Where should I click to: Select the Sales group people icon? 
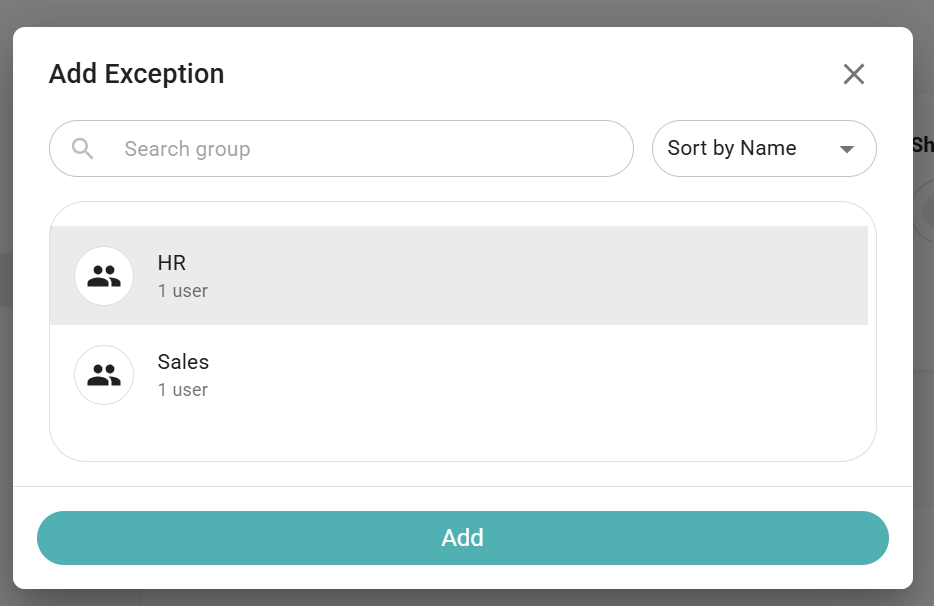coord(104,375)
